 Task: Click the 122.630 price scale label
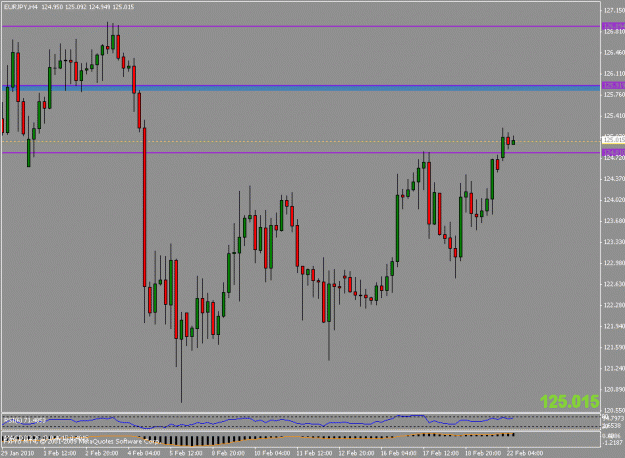614,284
